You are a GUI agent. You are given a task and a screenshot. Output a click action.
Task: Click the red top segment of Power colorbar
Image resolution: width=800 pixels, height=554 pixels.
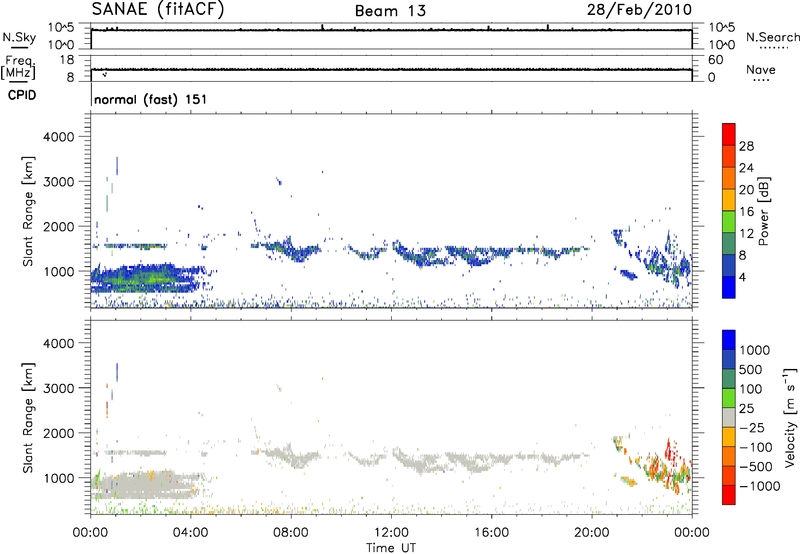729,134
